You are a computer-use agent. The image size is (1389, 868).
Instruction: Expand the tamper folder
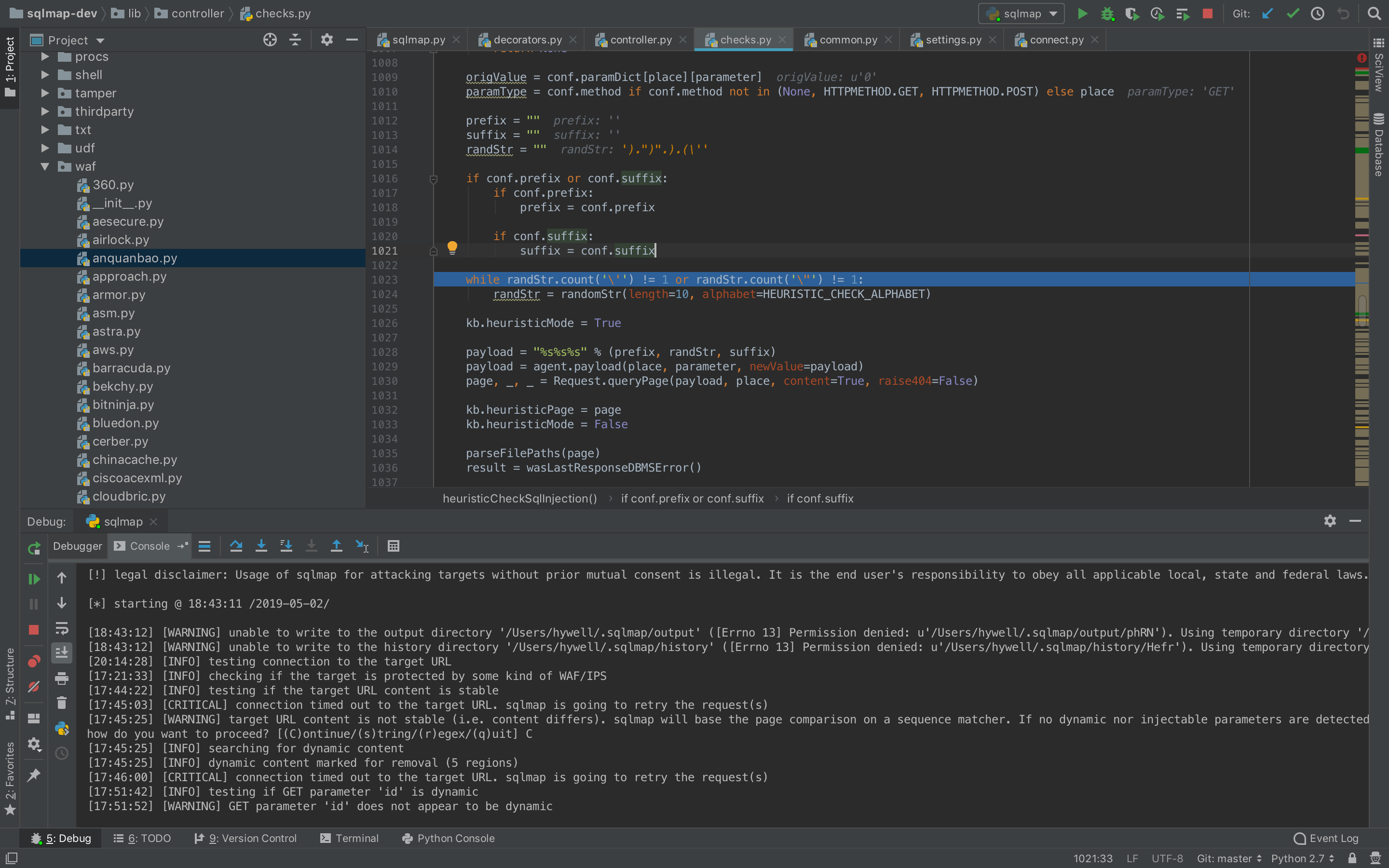coord(45,93)
